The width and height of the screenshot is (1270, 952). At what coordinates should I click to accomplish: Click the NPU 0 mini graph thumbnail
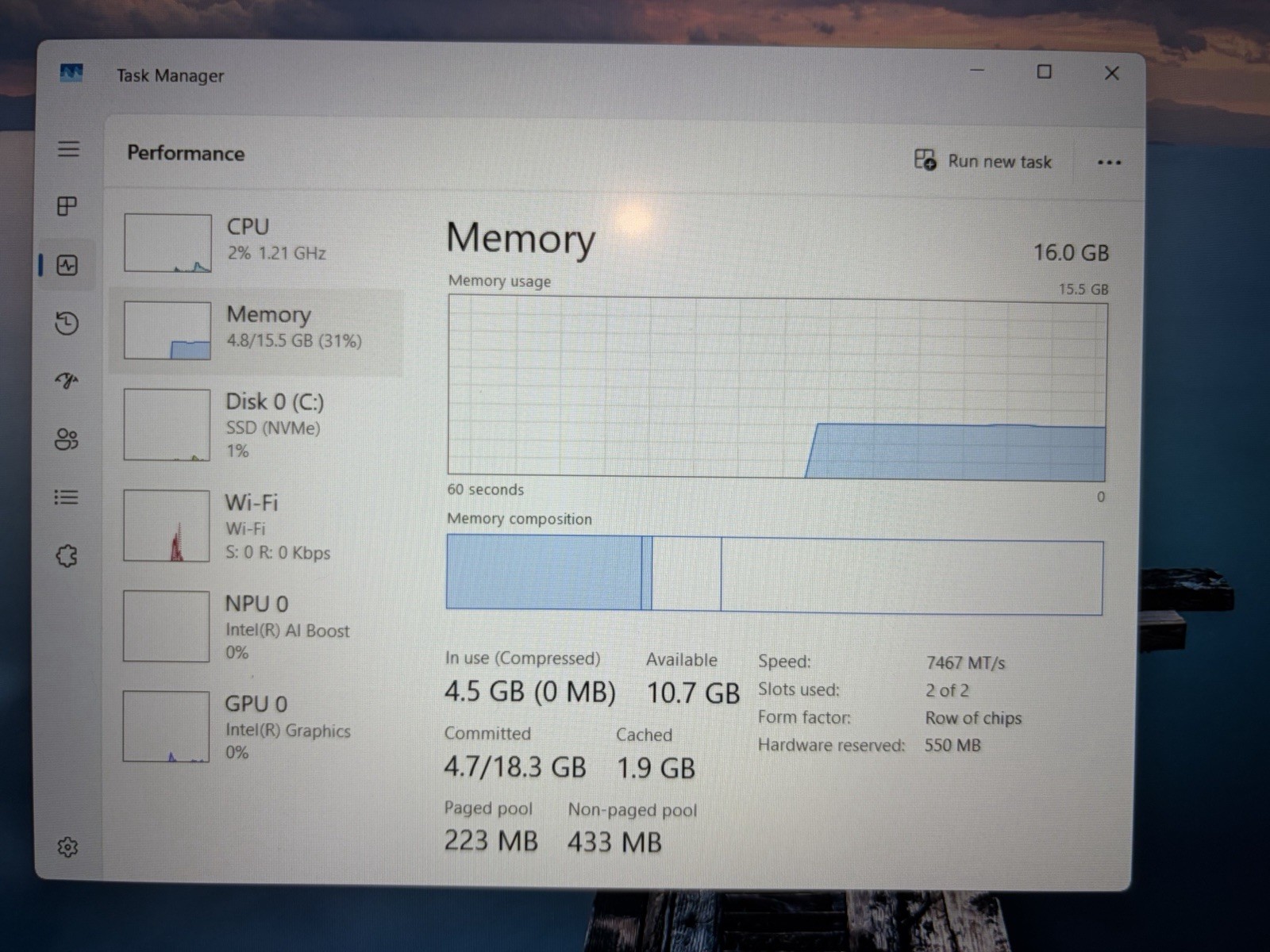click(x=166, y=627)
